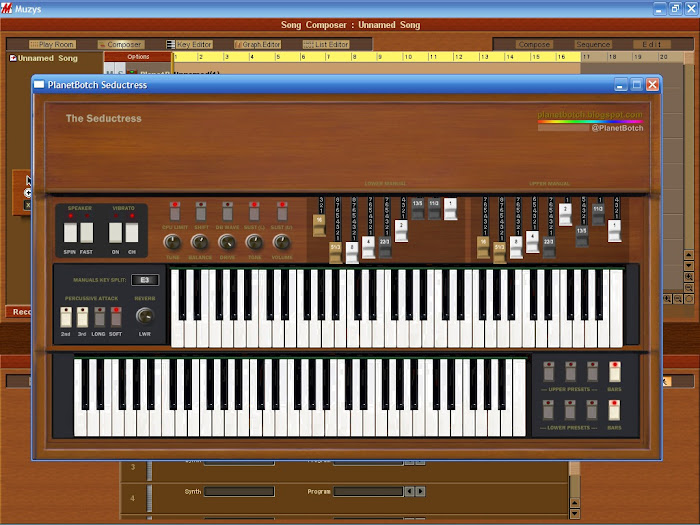Select the second lower preset switch
Viewport: 700px width, 525px height.
[x=571, y=410]
